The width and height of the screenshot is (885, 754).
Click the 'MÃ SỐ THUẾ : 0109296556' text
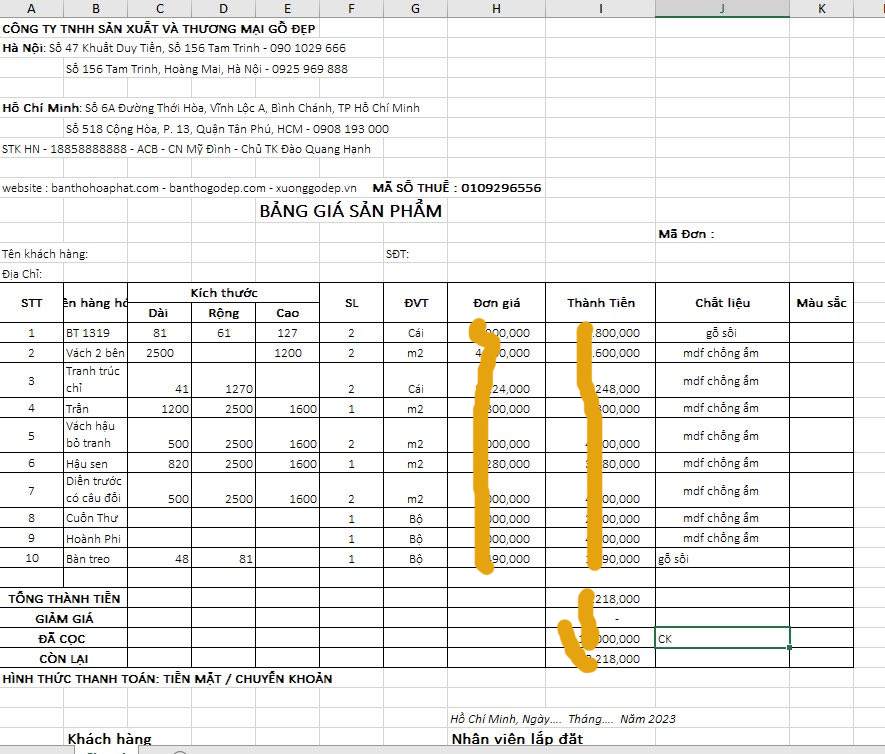click(457, 188)
